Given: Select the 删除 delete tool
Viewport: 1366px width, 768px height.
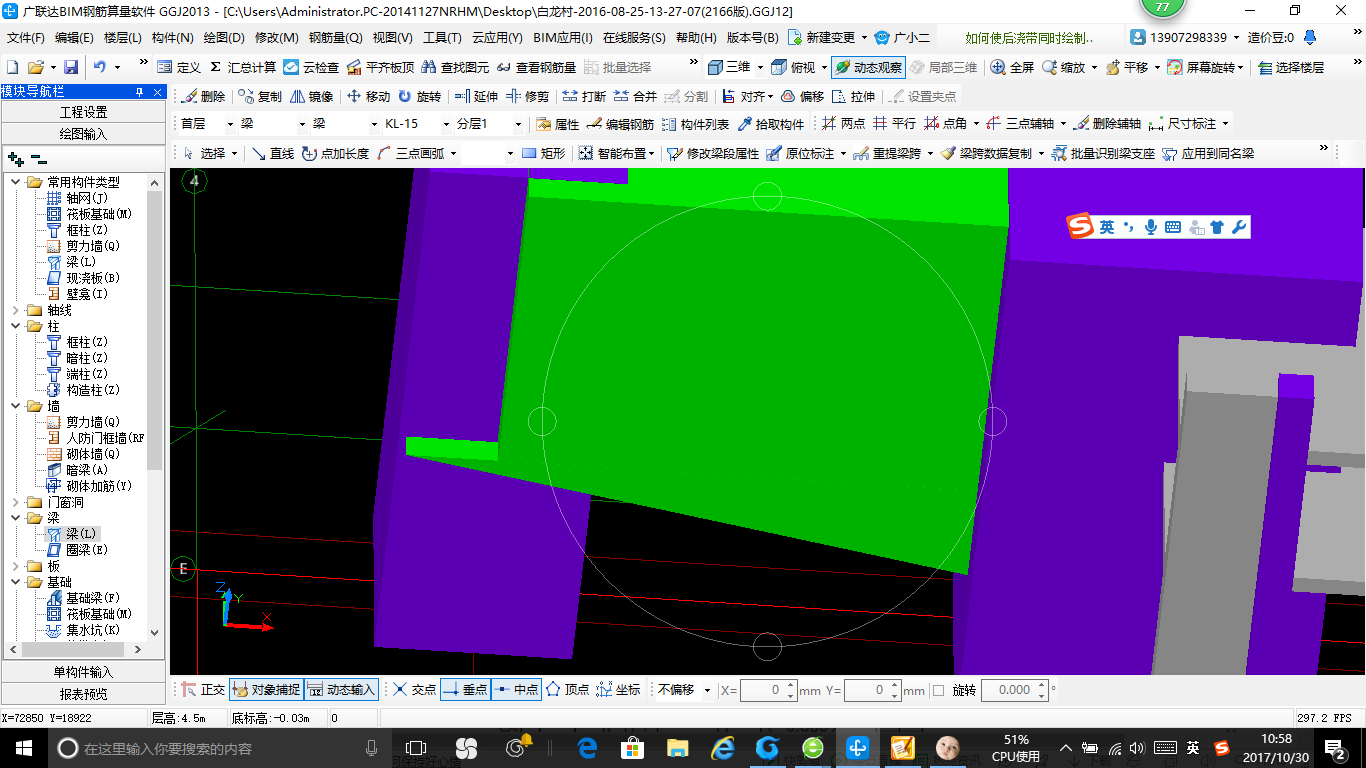Looking at the screenshot, I should coord(203,97).
